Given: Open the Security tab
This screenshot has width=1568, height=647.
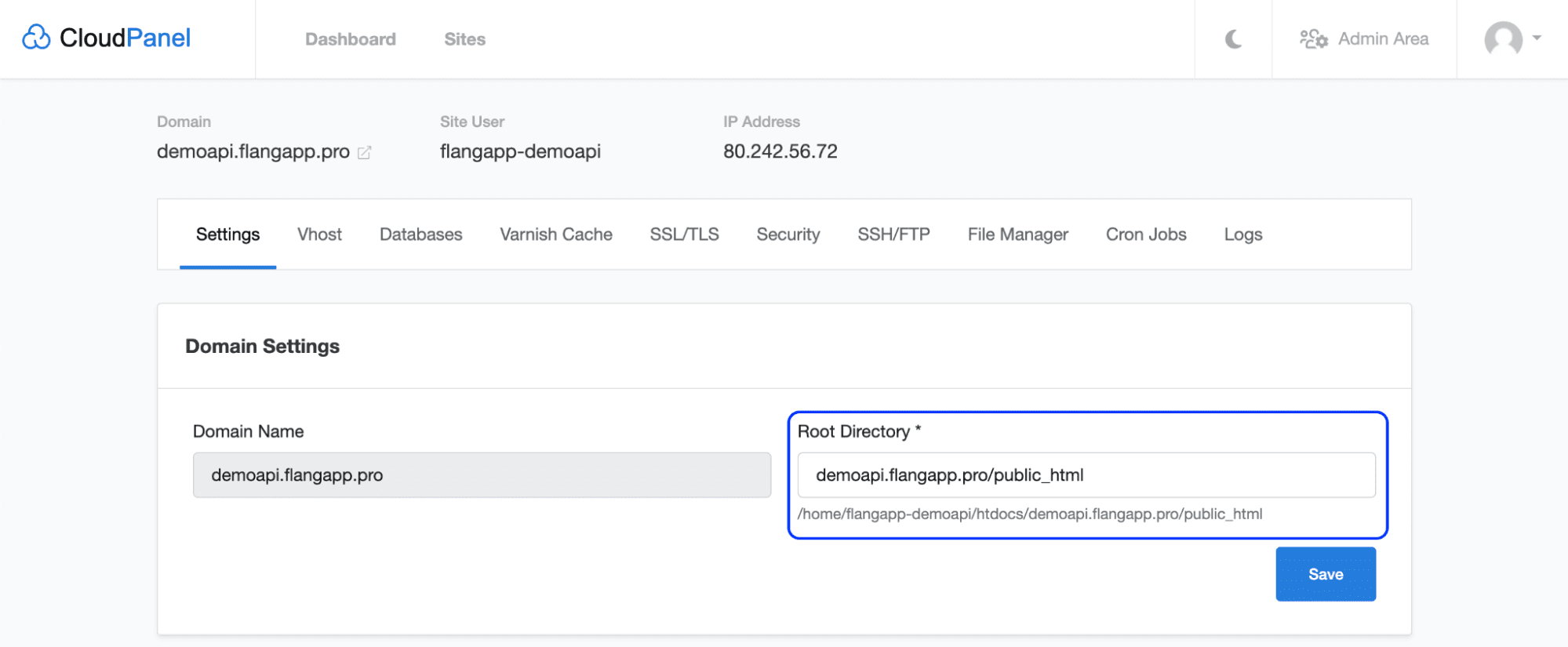Looking at the screenshot, I should coord(788,234).
